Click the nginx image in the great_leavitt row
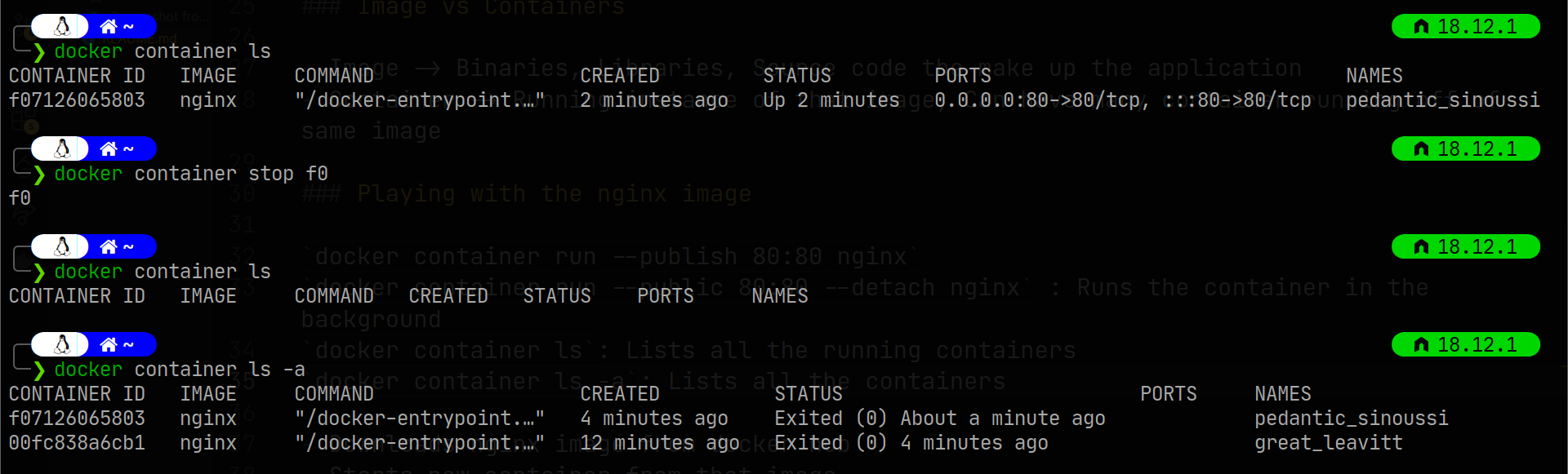Image resolution: width=1568 pixels, height=474 pixels. 208,443
